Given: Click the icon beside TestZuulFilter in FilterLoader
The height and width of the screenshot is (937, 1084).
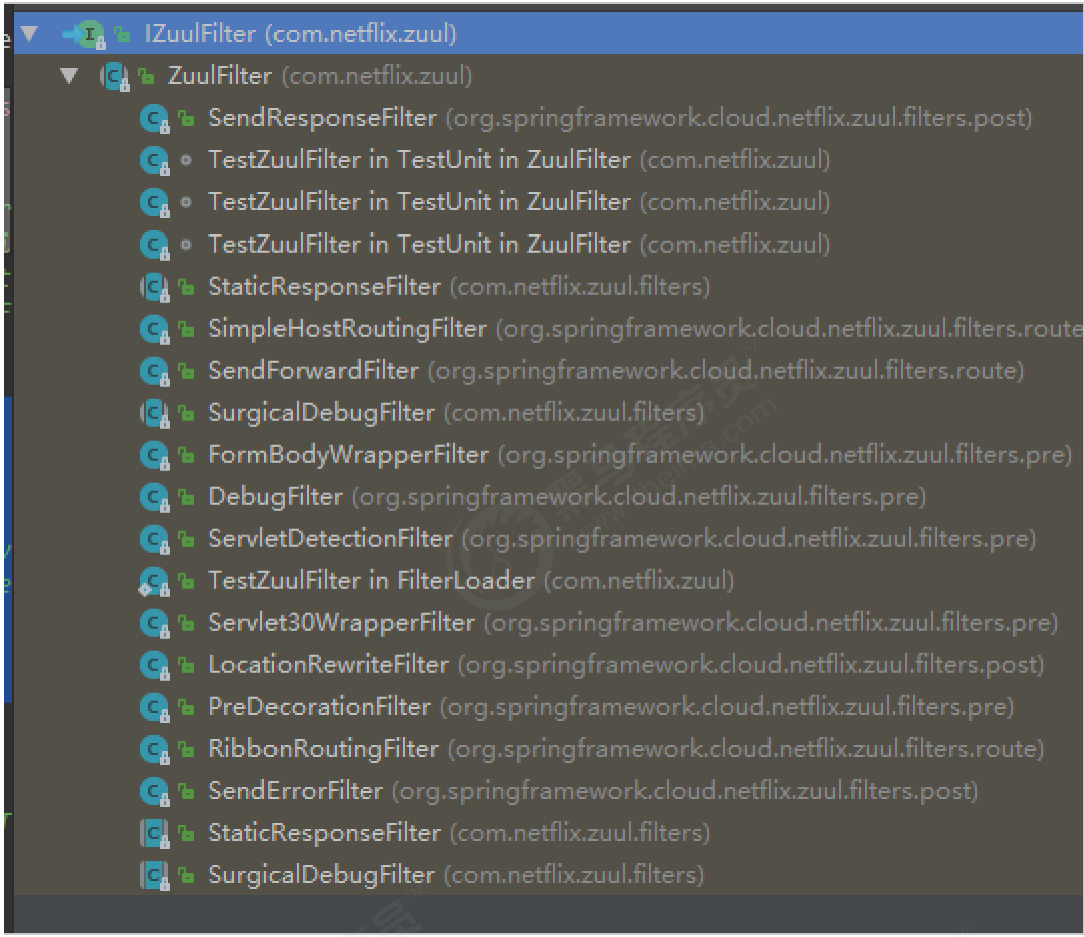Looking at the screenshot, I should point(154,581).
